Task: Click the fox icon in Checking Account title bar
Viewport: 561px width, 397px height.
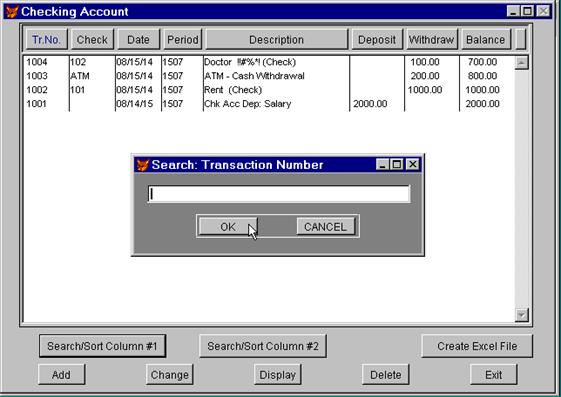Action: pyautogui.click(x=12, y=12)
